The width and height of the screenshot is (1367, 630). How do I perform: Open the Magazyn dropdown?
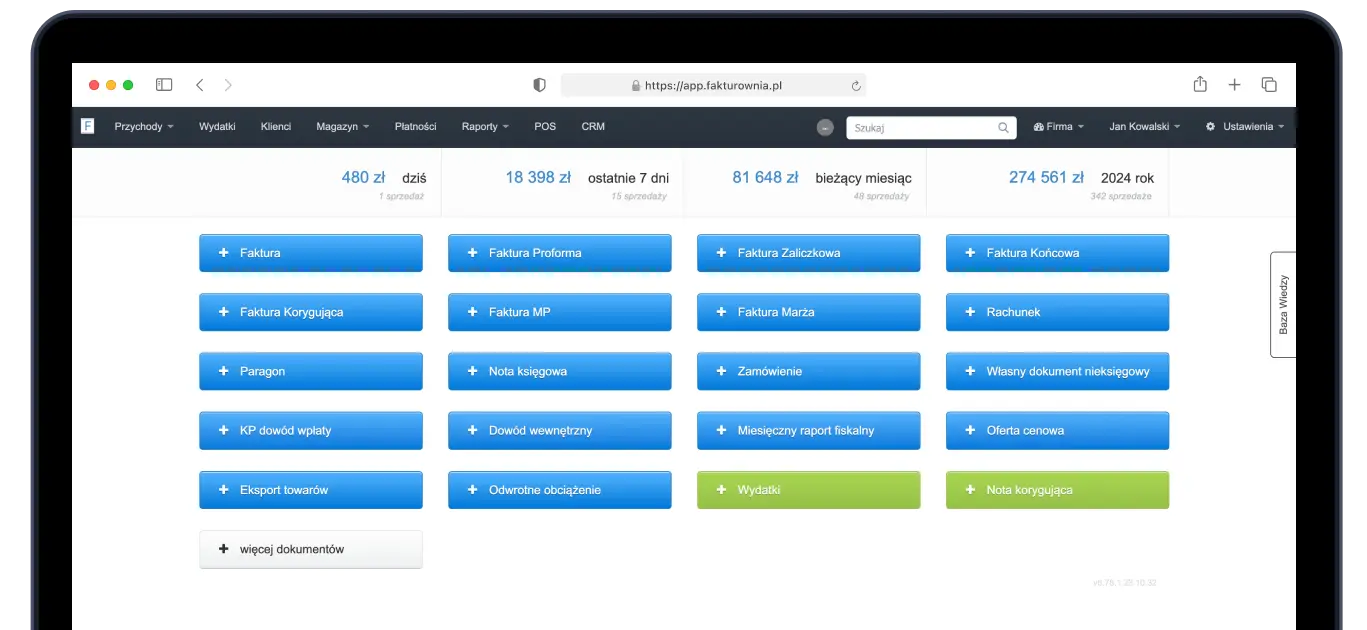(341, 127)
